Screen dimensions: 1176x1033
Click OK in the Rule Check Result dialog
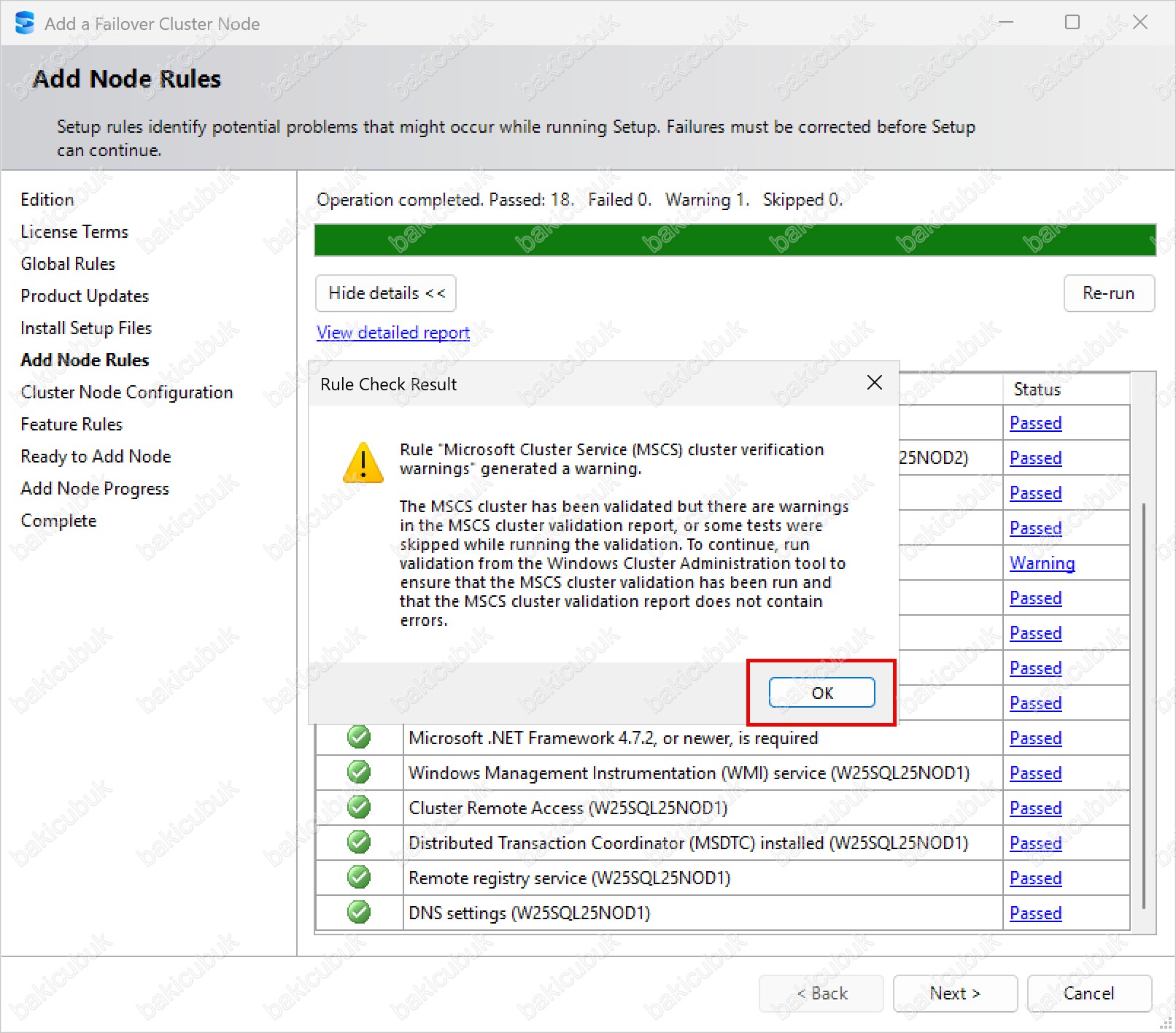(x=821, y=692)
